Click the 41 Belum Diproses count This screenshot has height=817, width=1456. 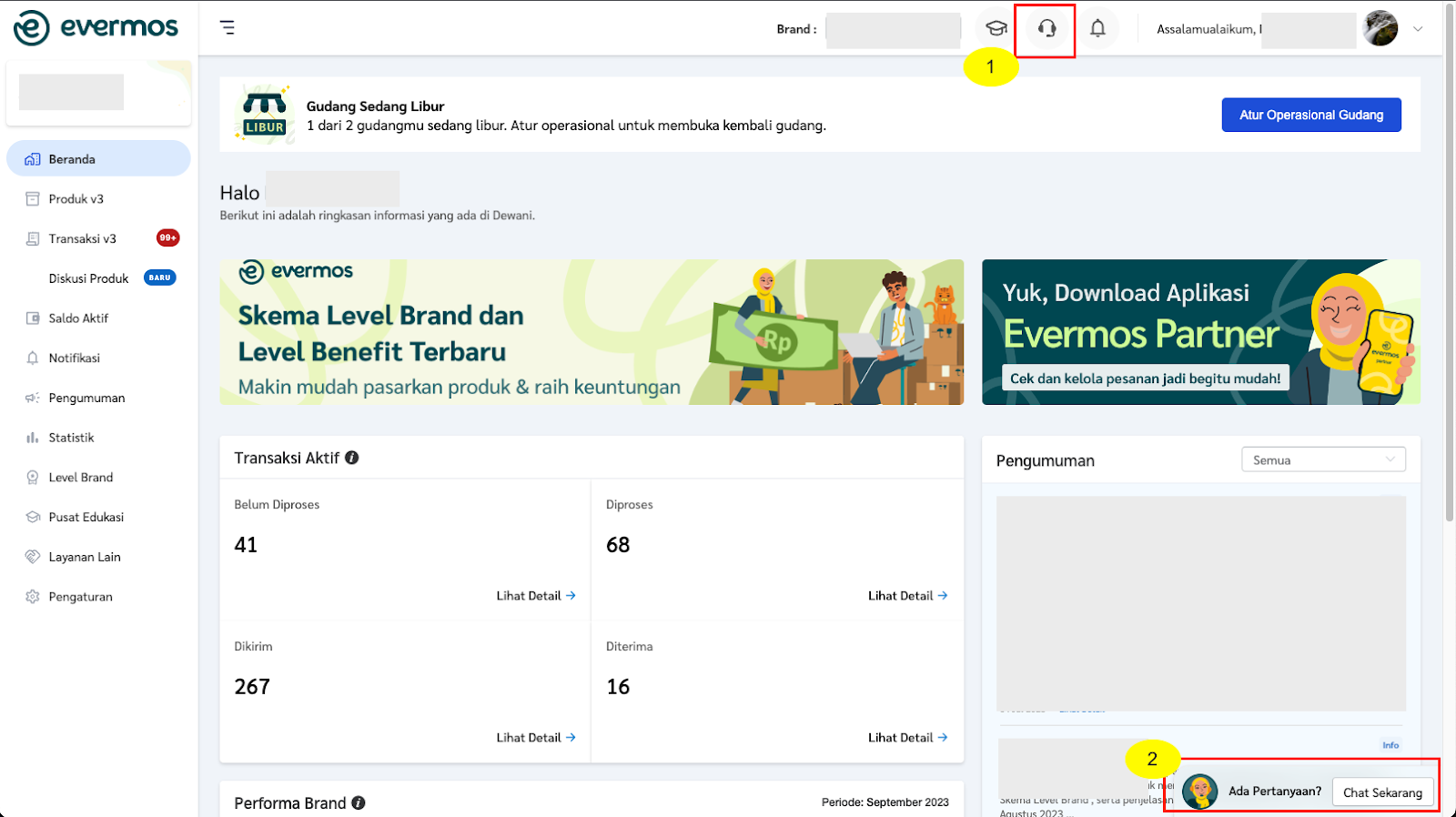coord(246,545)
